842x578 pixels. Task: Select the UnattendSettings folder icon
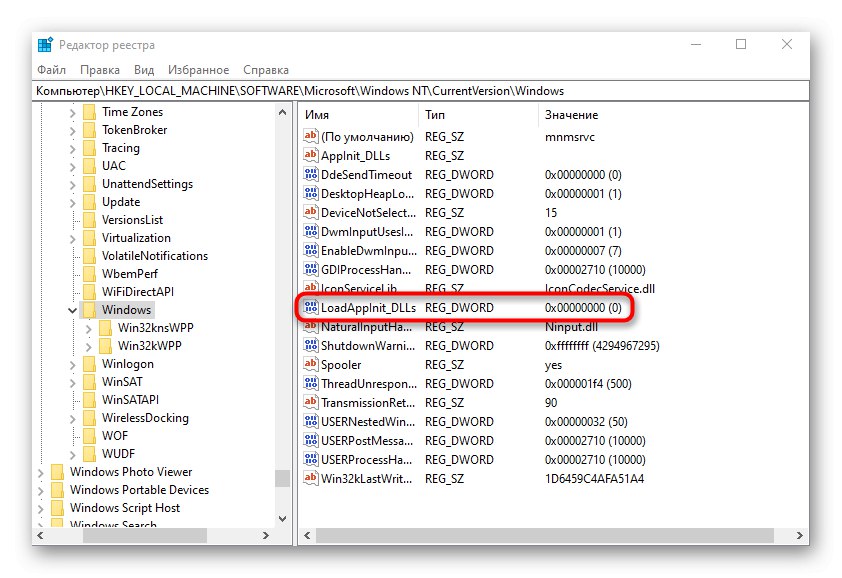tap(90, 184)
